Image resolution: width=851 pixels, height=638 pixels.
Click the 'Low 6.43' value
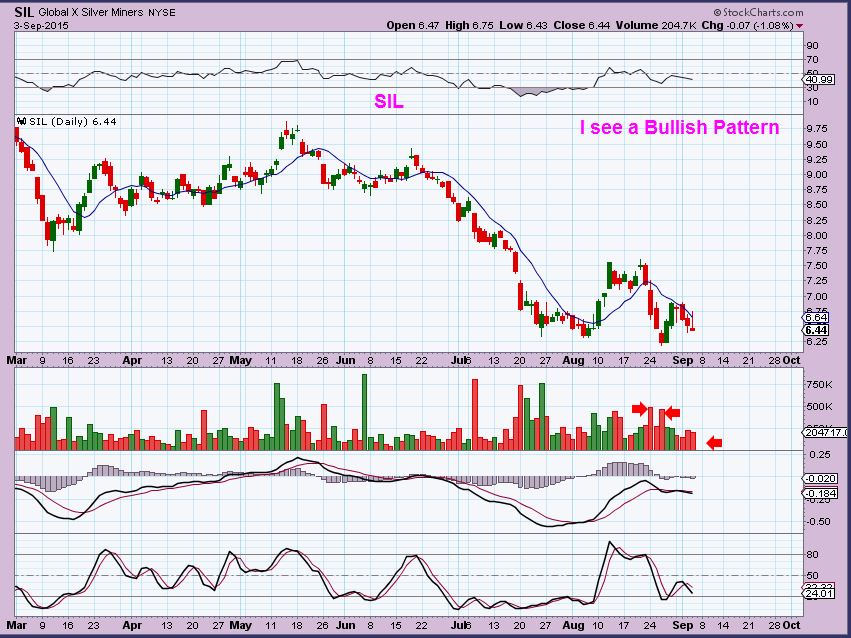[x=524, y=25]
